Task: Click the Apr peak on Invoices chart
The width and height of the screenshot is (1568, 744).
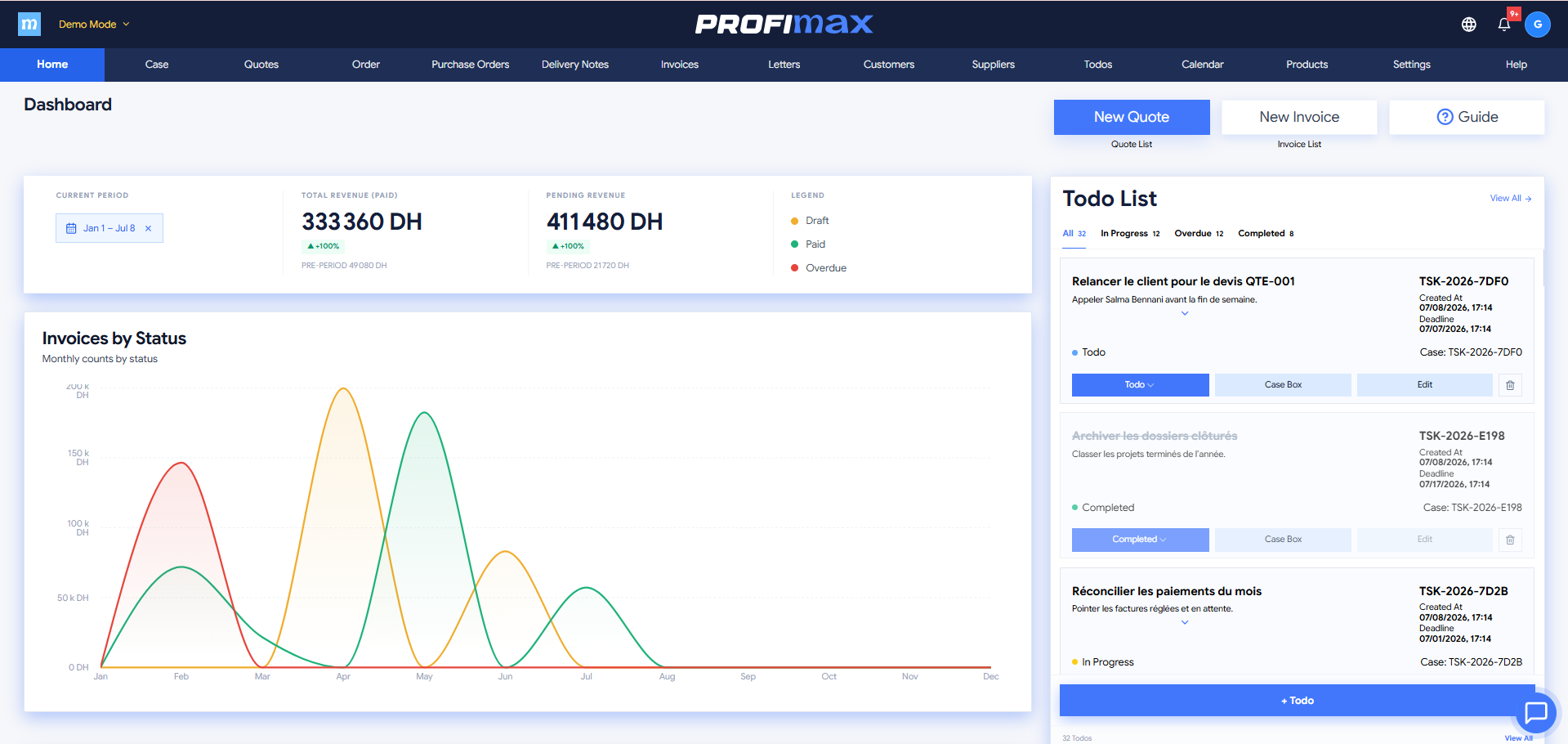Action: click(x=344, y=389)
